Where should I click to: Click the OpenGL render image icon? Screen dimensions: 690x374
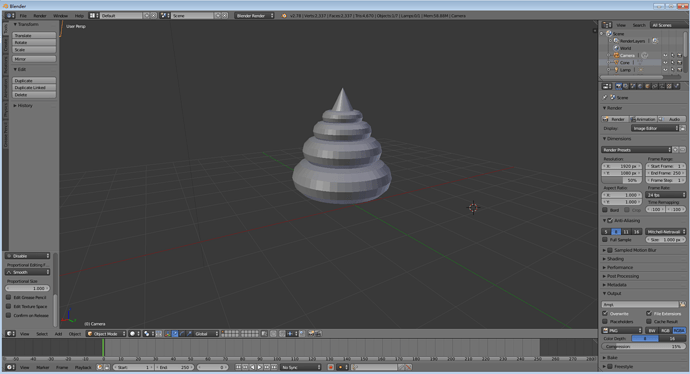pos(311,334)
